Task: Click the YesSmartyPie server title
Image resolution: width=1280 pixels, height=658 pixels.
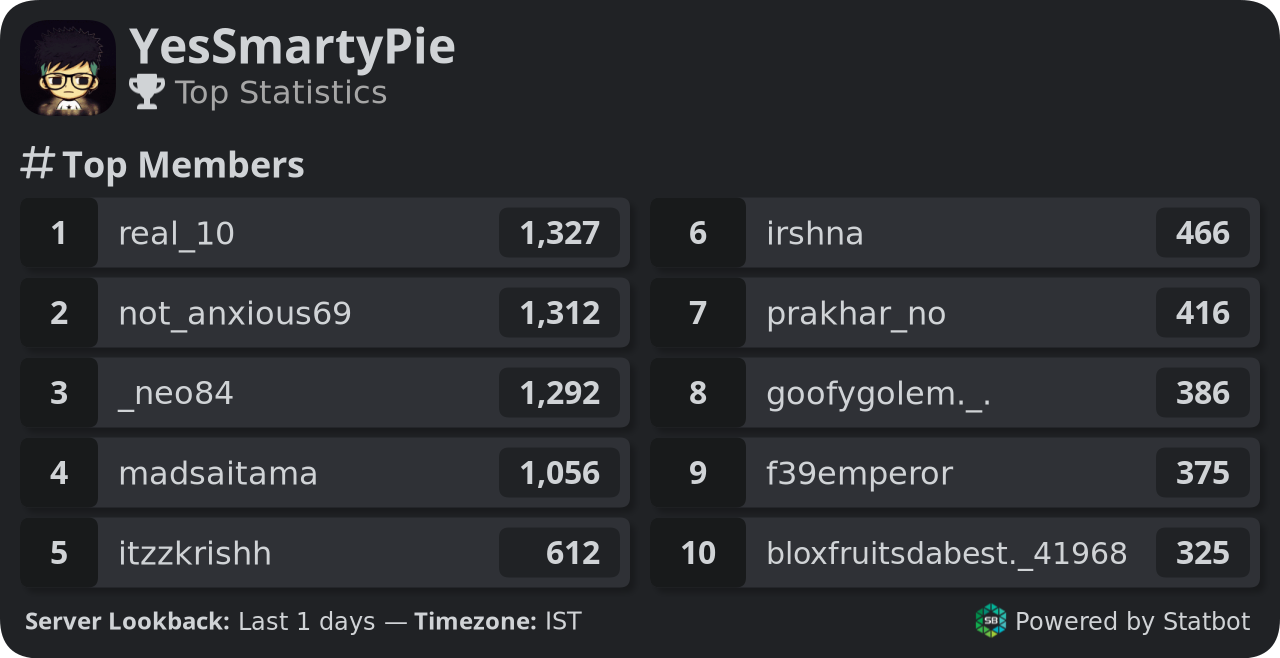Action: click(292, 47)
